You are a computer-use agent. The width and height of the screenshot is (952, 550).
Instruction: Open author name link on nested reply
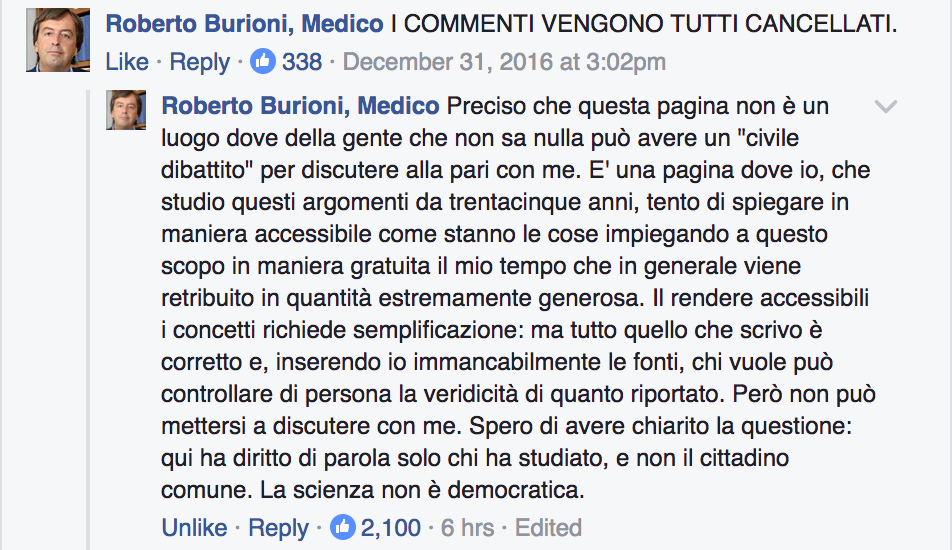pos(300,105)
